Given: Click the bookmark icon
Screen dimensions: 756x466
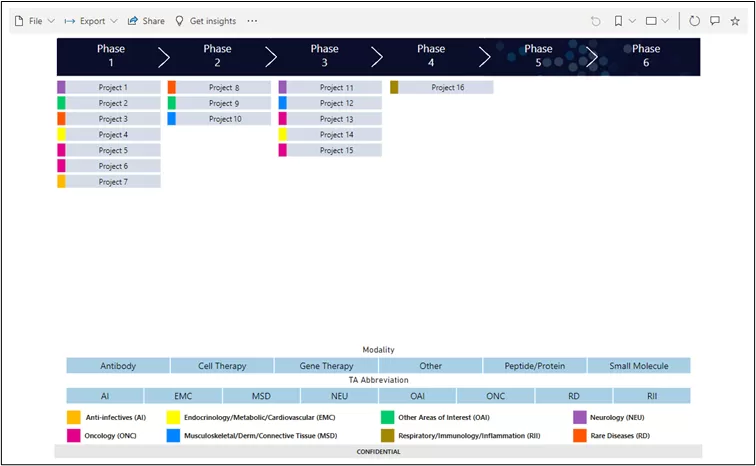Looking at the screenshot, I should pyautogui.click(x=619, y=21).
